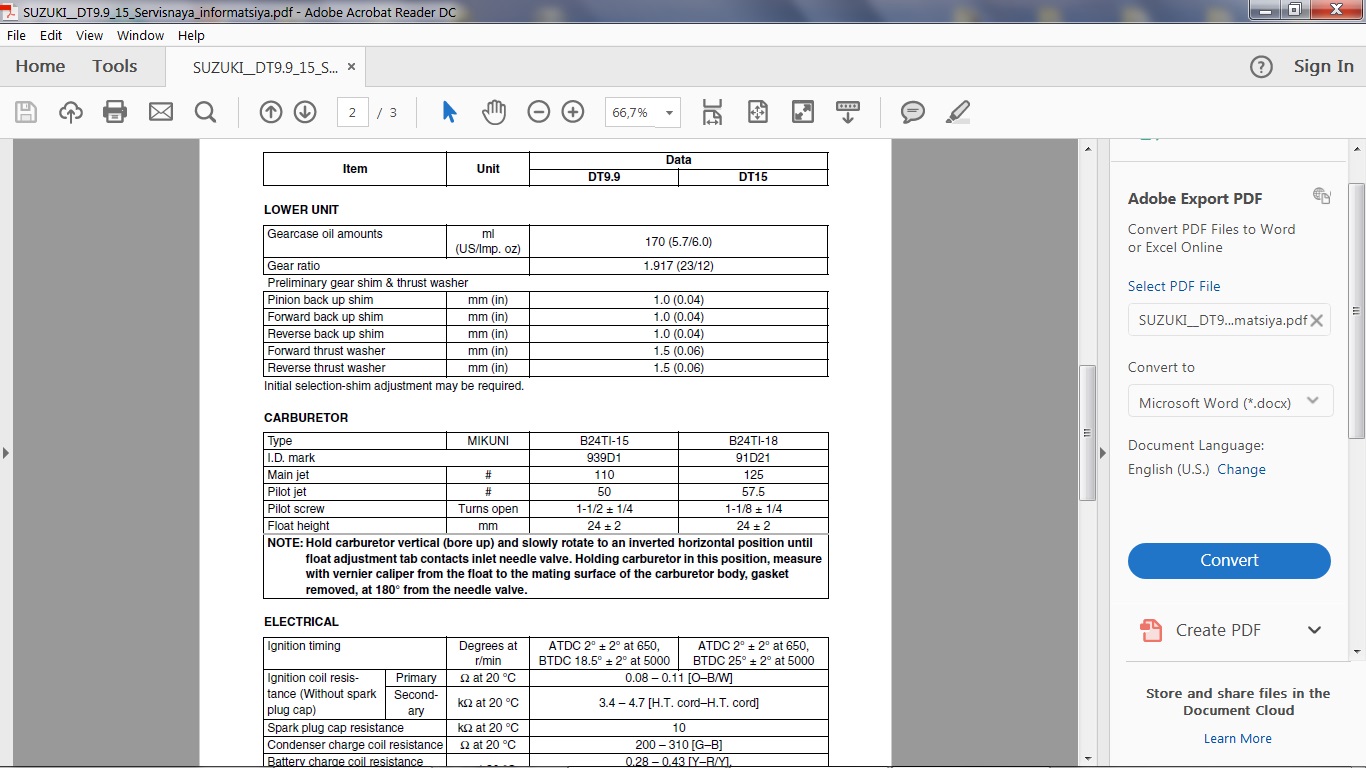Image resolution: width=1366 pixels, height=770 pixels.
Task: Open the View menu
Action: 90,35
